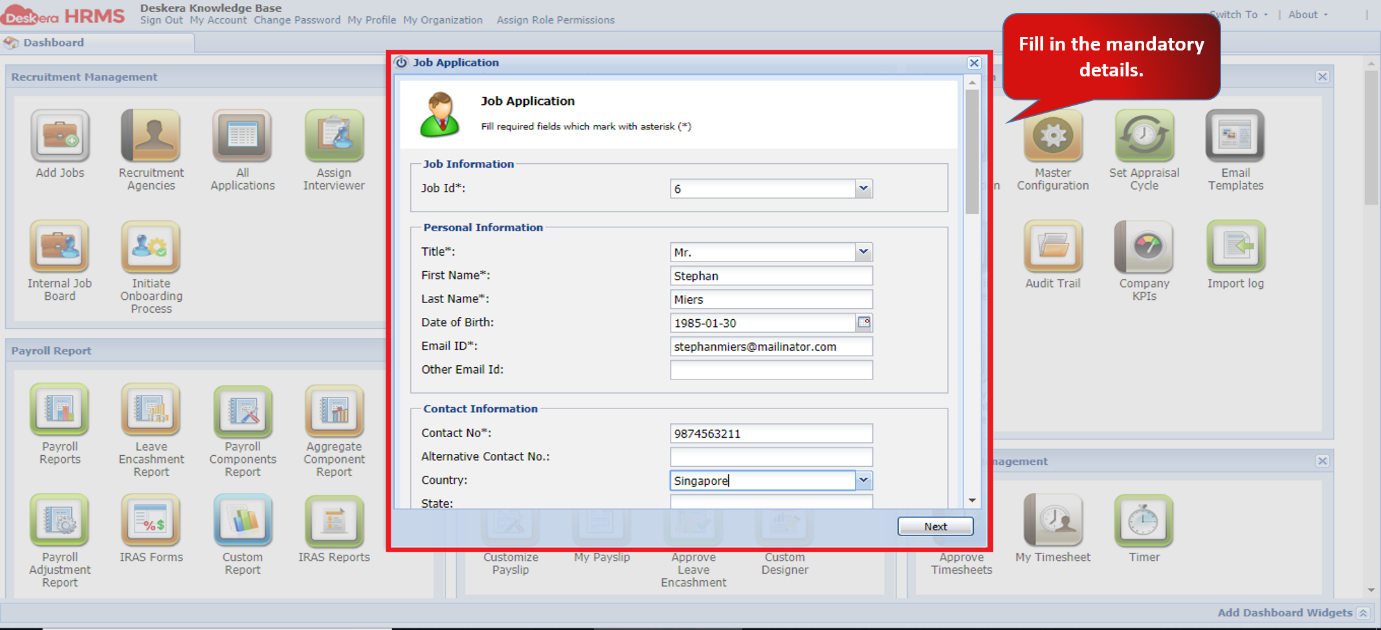The image size is (1381, 630).
Task: Expand the Job Id dropdown
Action: 864,188
